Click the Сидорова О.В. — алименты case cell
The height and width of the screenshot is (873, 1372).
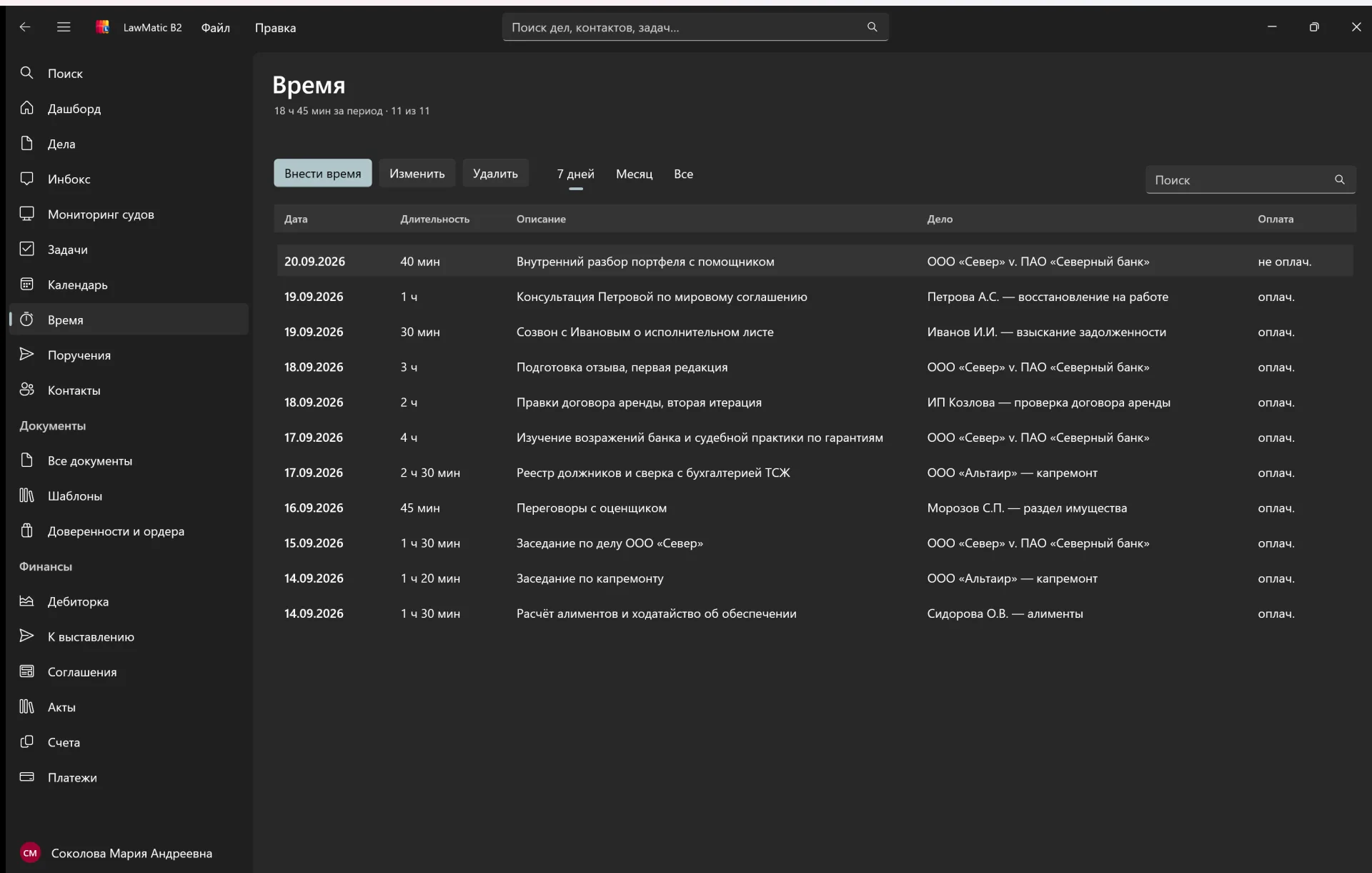point(1005,613)
